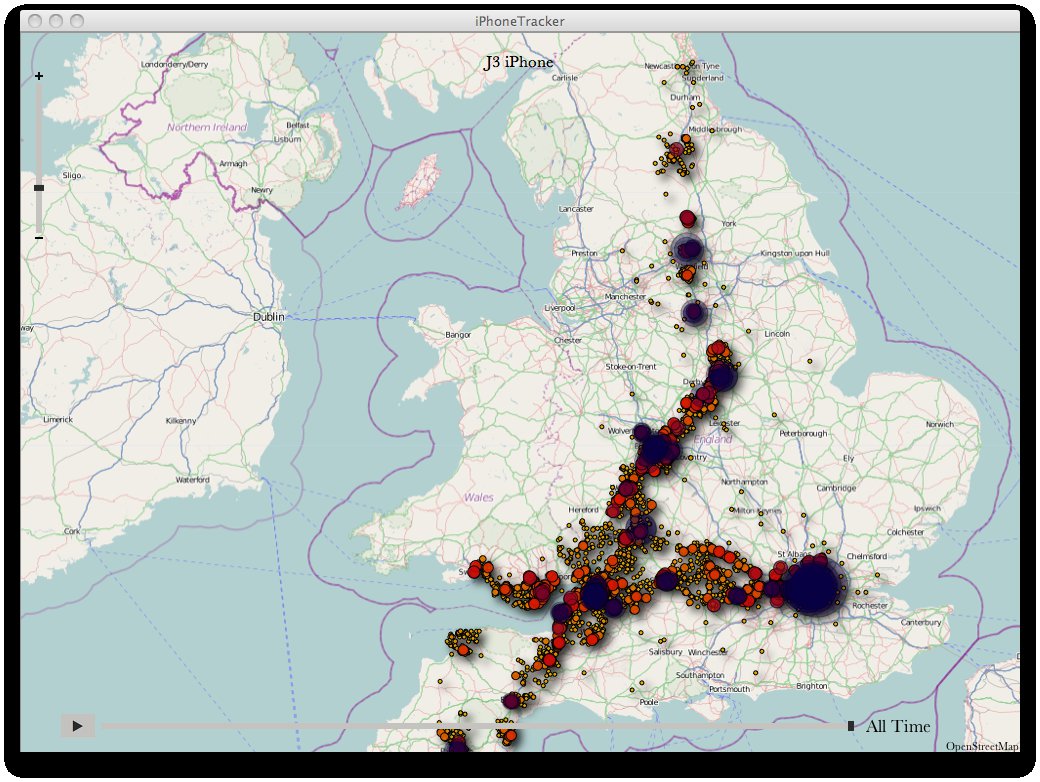Click the Hereford town label
The image size is (1040, 782).
(x=583, y=509)
